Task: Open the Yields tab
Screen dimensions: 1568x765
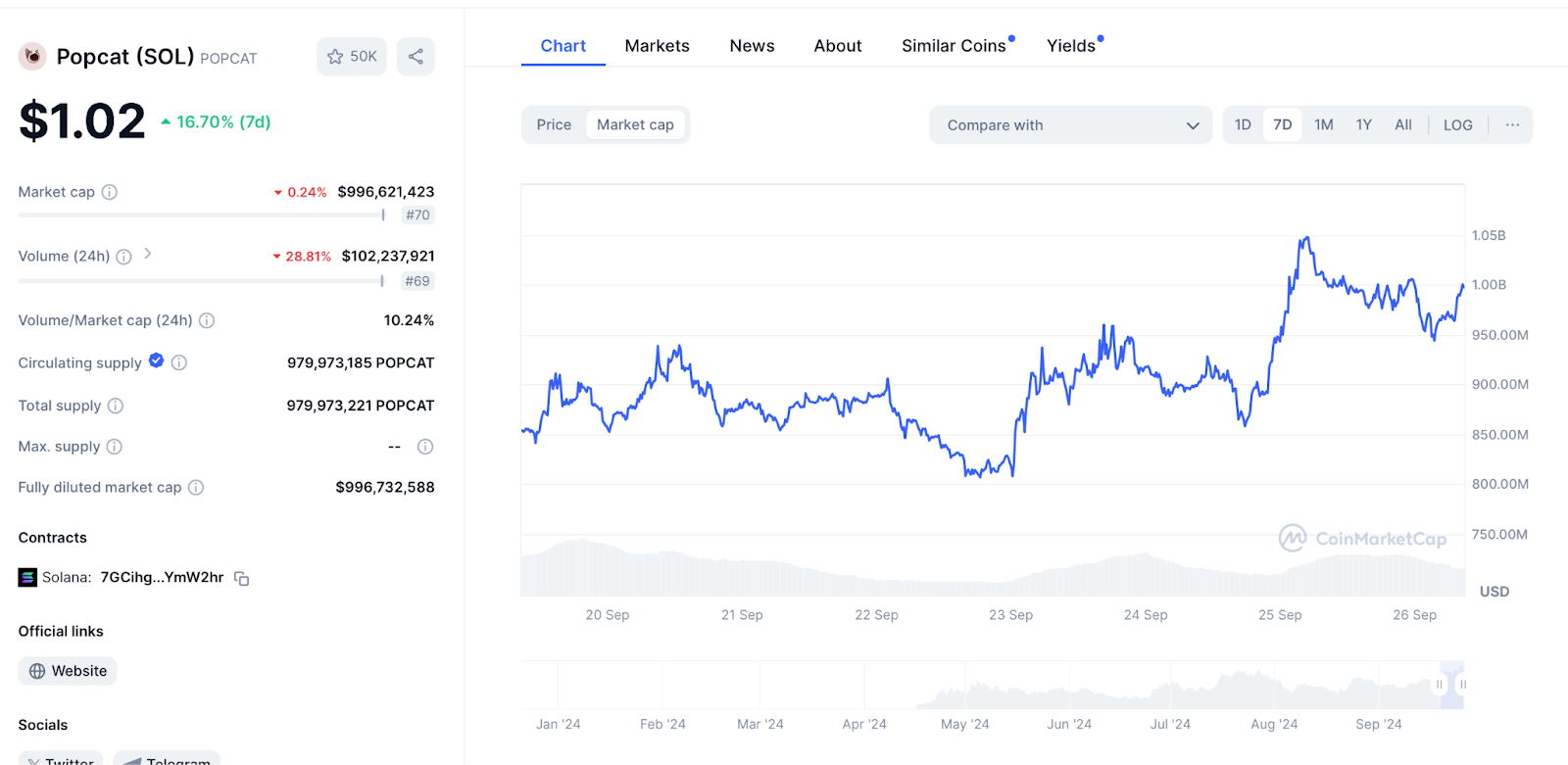Action: click(1072, 46)
